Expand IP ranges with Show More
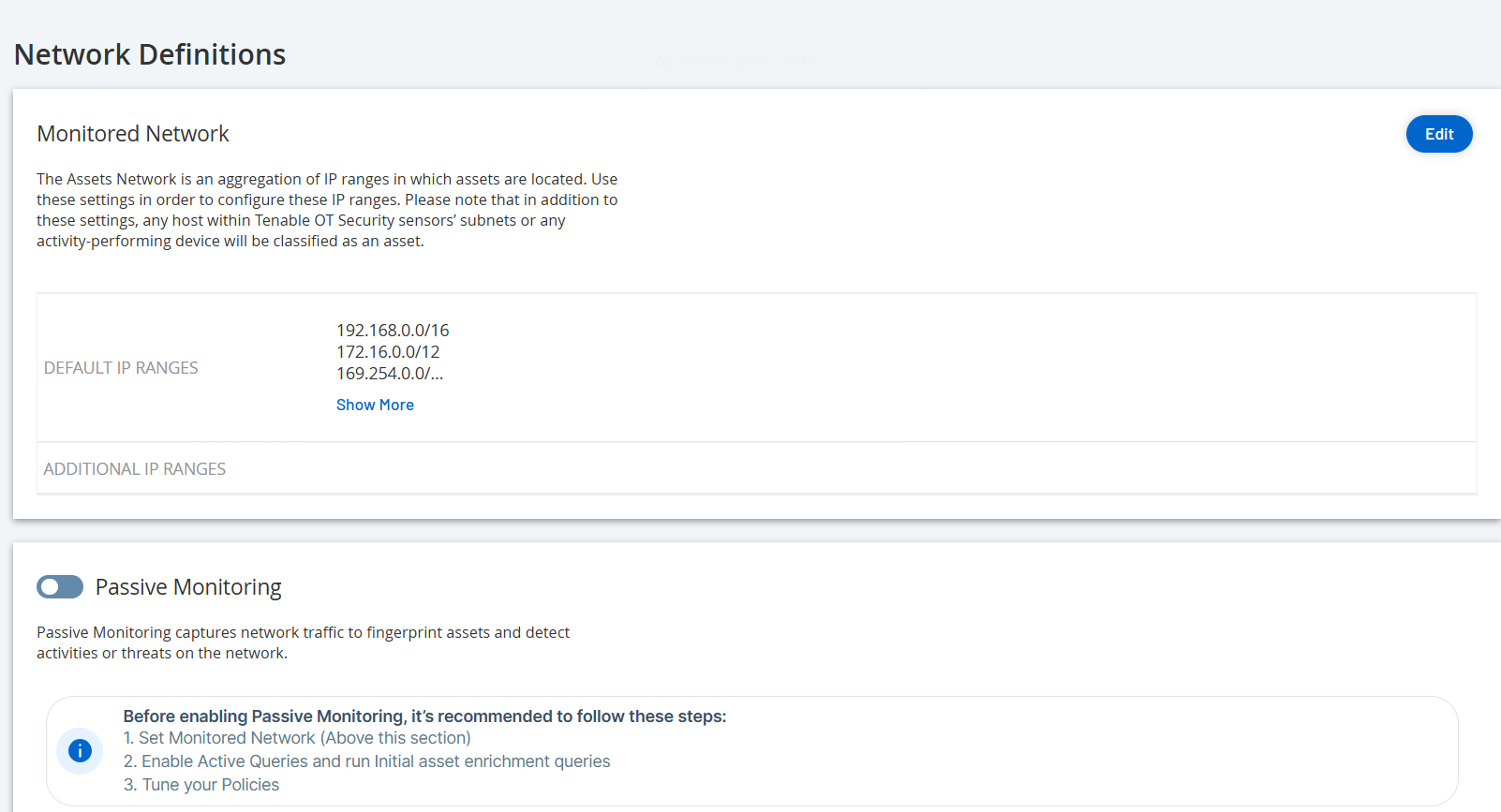Viewport: 1501px width, 812px height. 375,405
